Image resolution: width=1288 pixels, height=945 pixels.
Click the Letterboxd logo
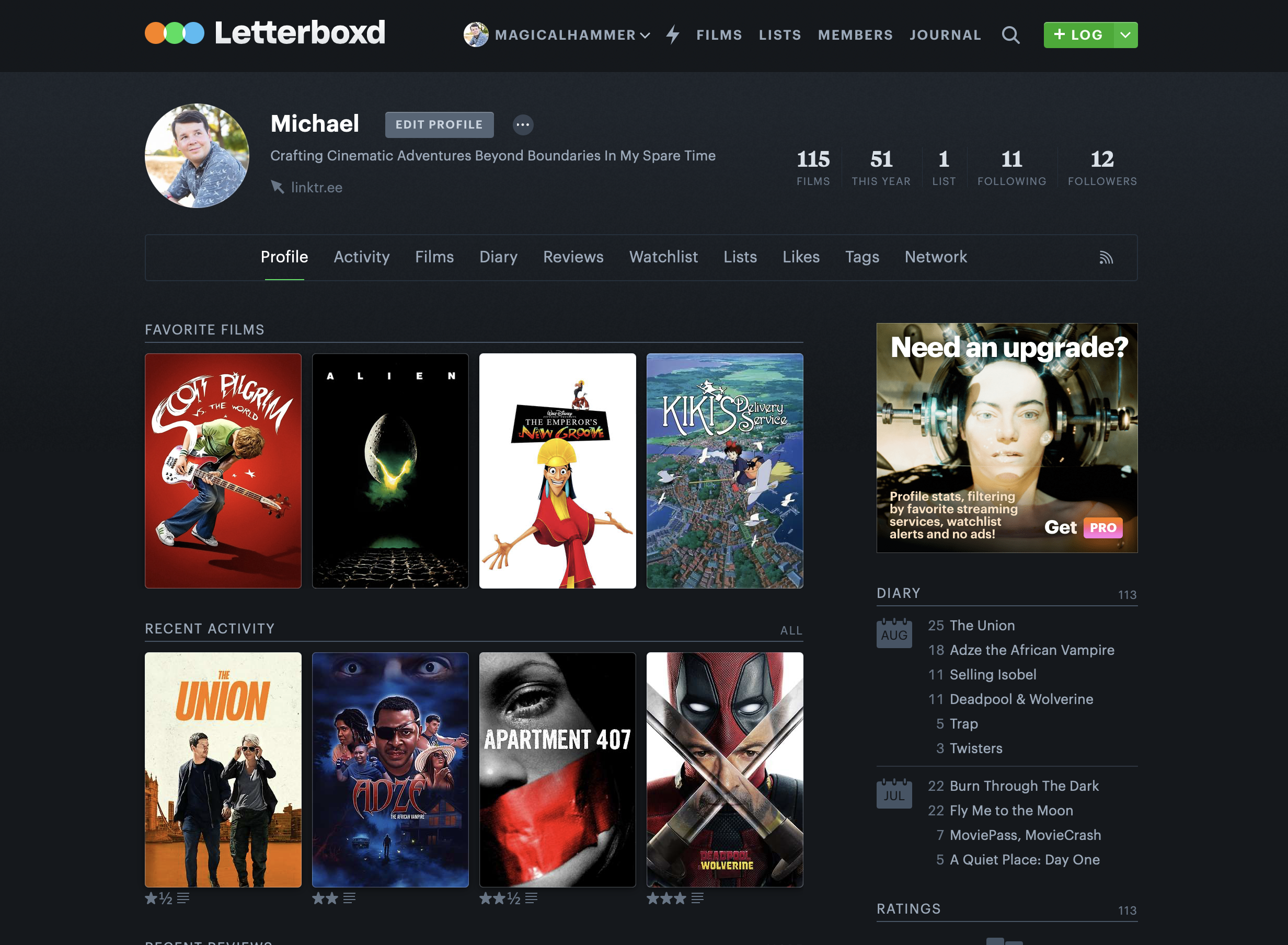click(265, 33)
